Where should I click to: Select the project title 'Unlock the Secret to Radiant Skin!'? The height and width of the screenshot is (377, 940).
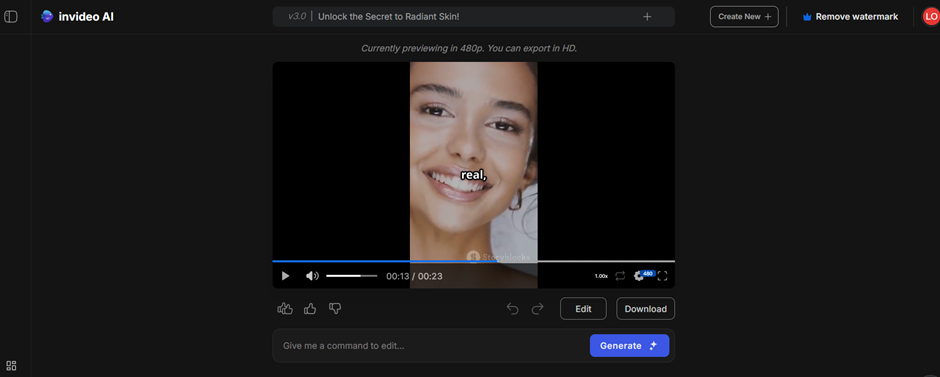point(388,17)
